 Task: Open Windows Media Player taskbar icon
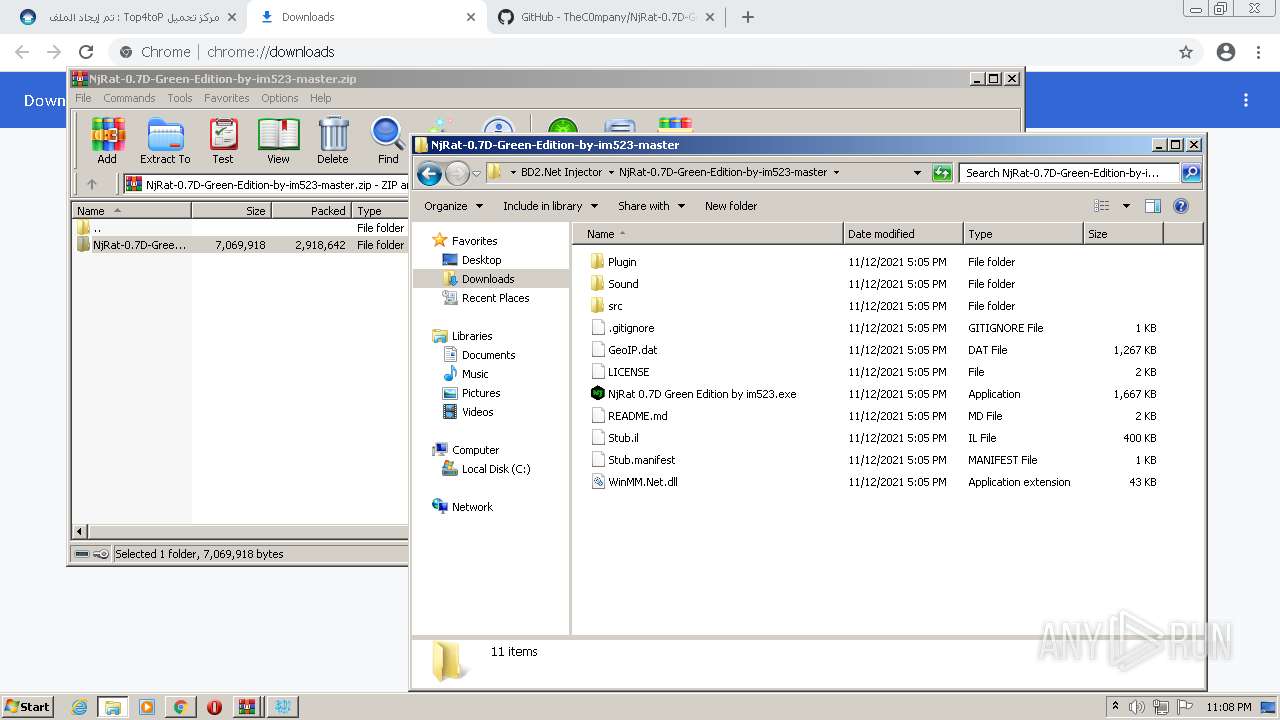(x=147, y=707)
